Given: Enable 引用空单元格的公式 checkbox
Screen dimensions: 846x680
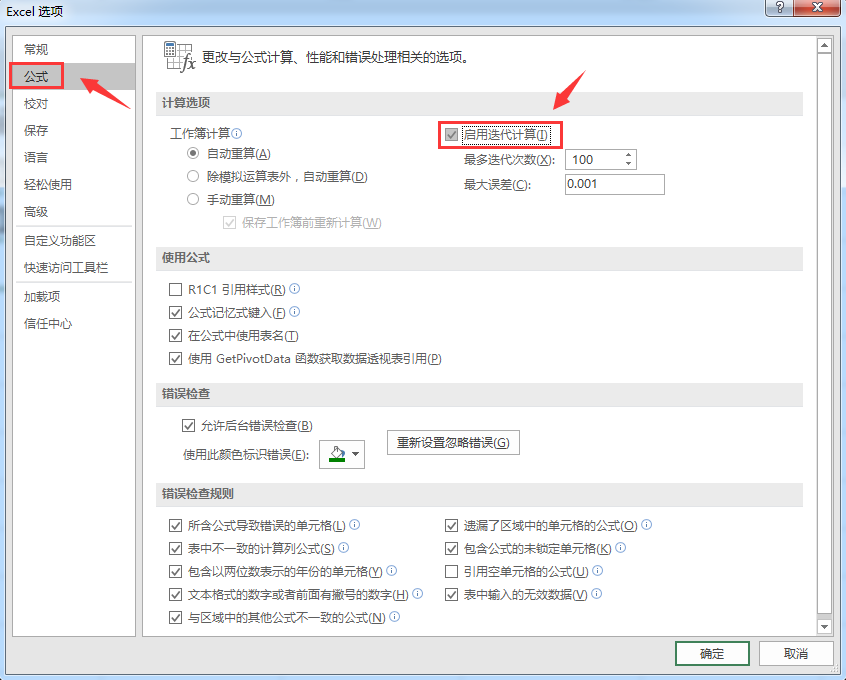Looking at the screenshot, I should point(452,572).
